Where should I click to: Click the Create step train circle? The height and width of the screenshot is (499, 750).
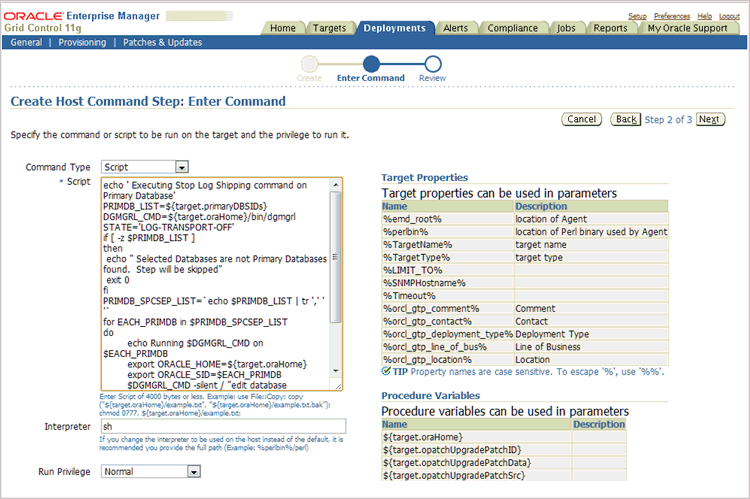[309, 64]
